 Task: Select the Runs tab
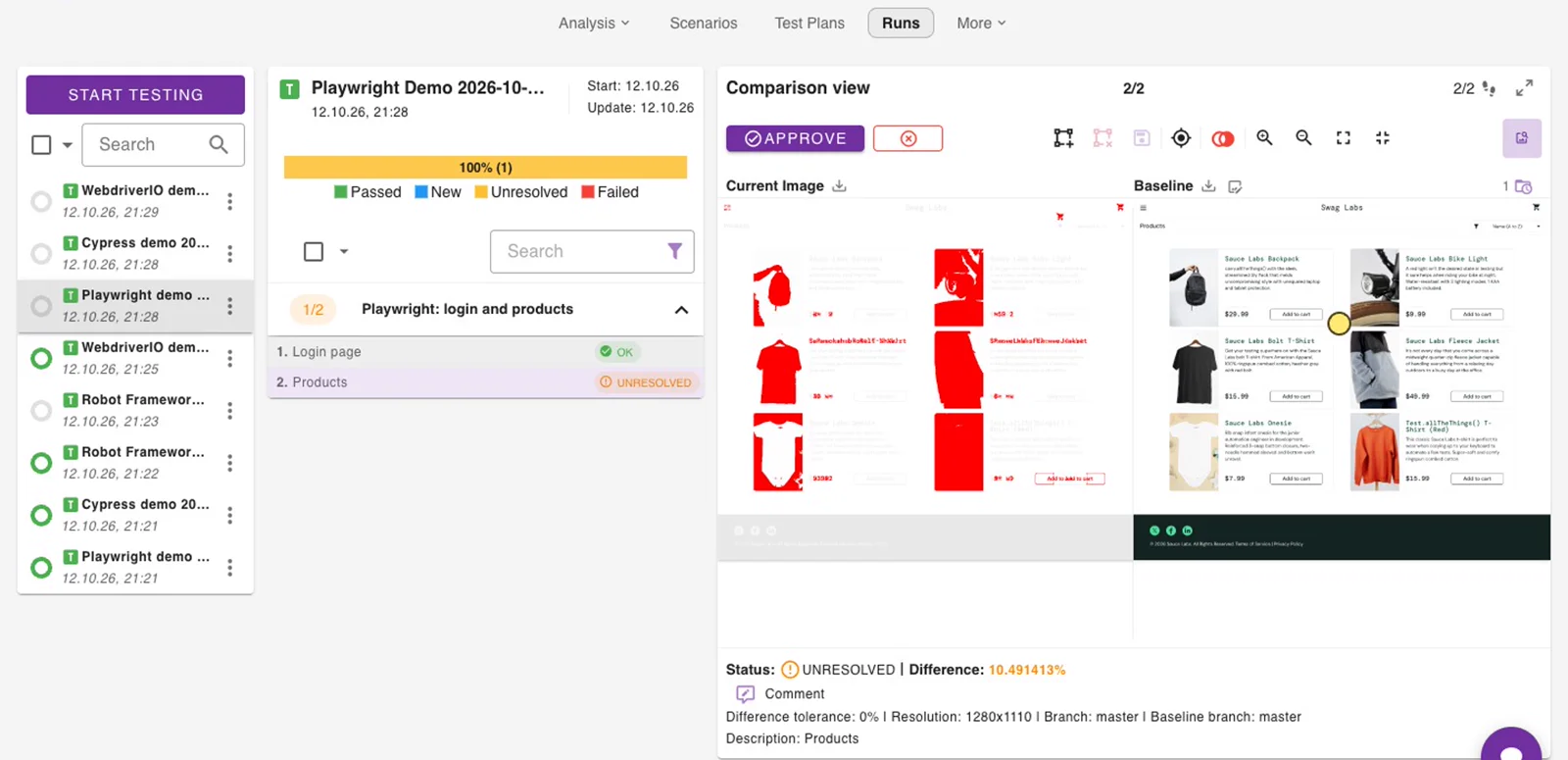[x=901, y=23]
